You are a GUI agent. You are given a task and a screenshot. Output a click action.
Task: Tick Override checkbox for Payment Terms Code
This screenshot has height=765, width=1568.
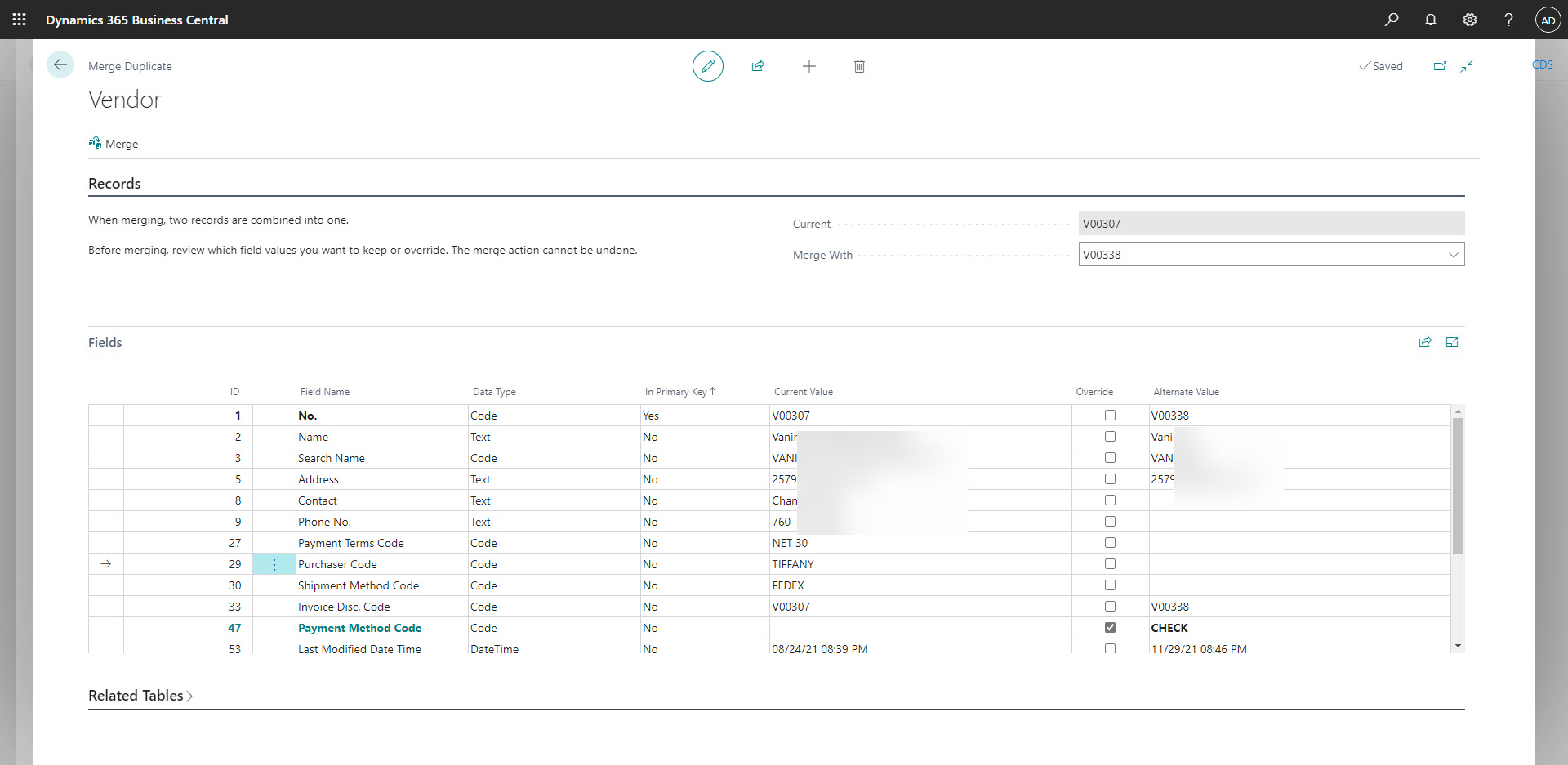(1110, 543)
